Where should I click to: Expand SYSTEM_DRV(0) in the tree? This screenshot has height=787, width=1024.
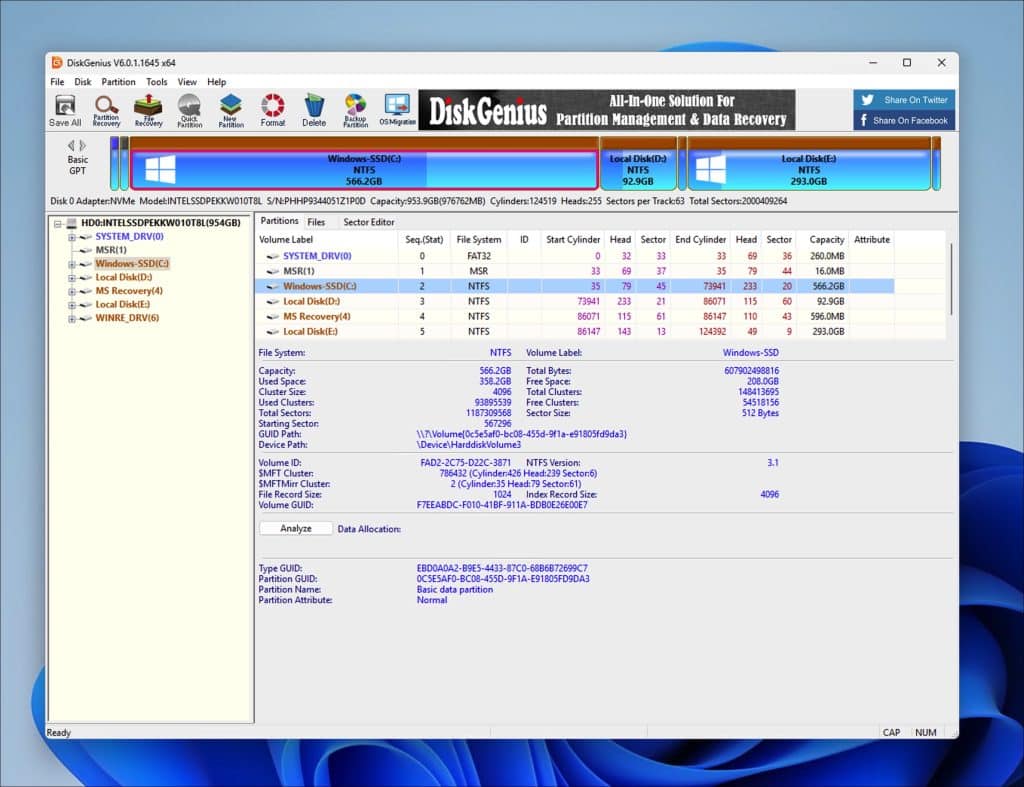pyautogui.click(x=72, y=237)
